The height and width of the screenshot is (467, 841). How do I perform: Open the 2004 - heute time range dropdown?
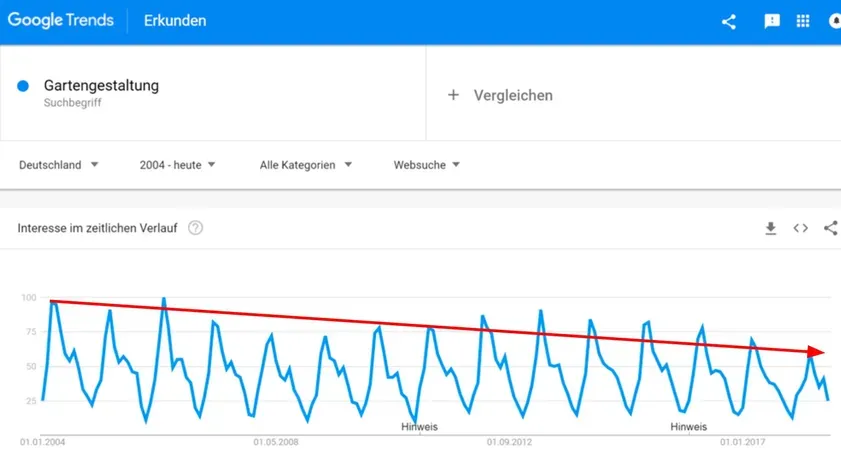[178, 165]
